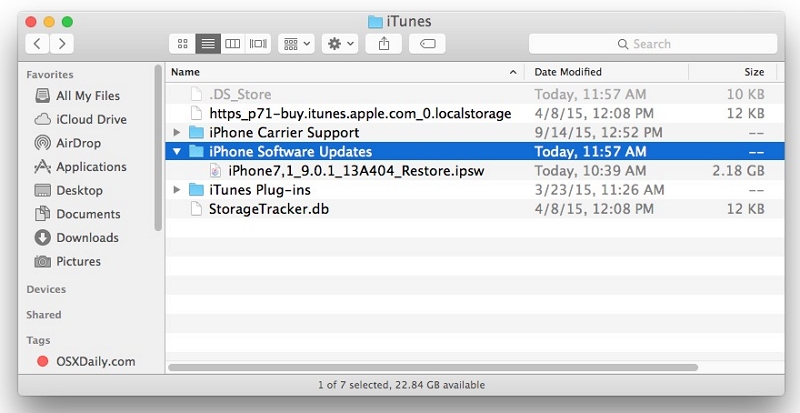This screenshot has width=800, height=413.
Task: Open Pictures in sidebar
Action: pos(68,261)
